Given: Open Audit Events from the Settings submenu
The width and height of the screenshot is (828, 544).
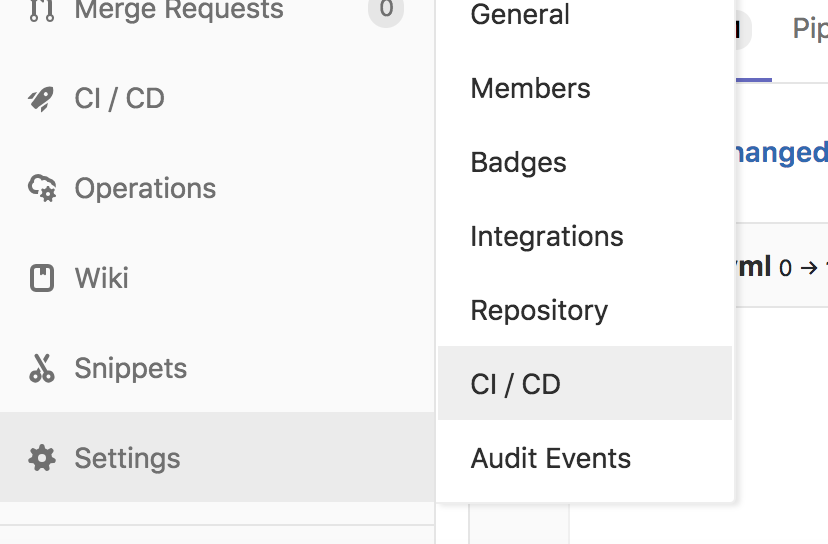Looking at the screenshot, I should pos(550,458).
